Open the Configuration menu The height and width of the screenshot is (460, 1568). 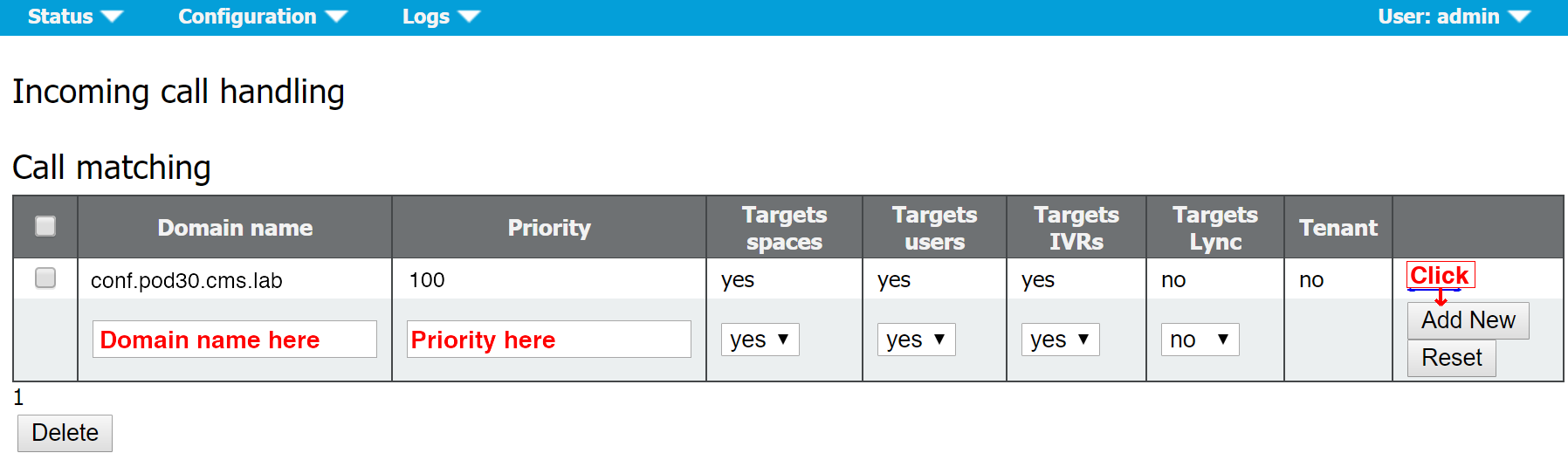point(263,17)
